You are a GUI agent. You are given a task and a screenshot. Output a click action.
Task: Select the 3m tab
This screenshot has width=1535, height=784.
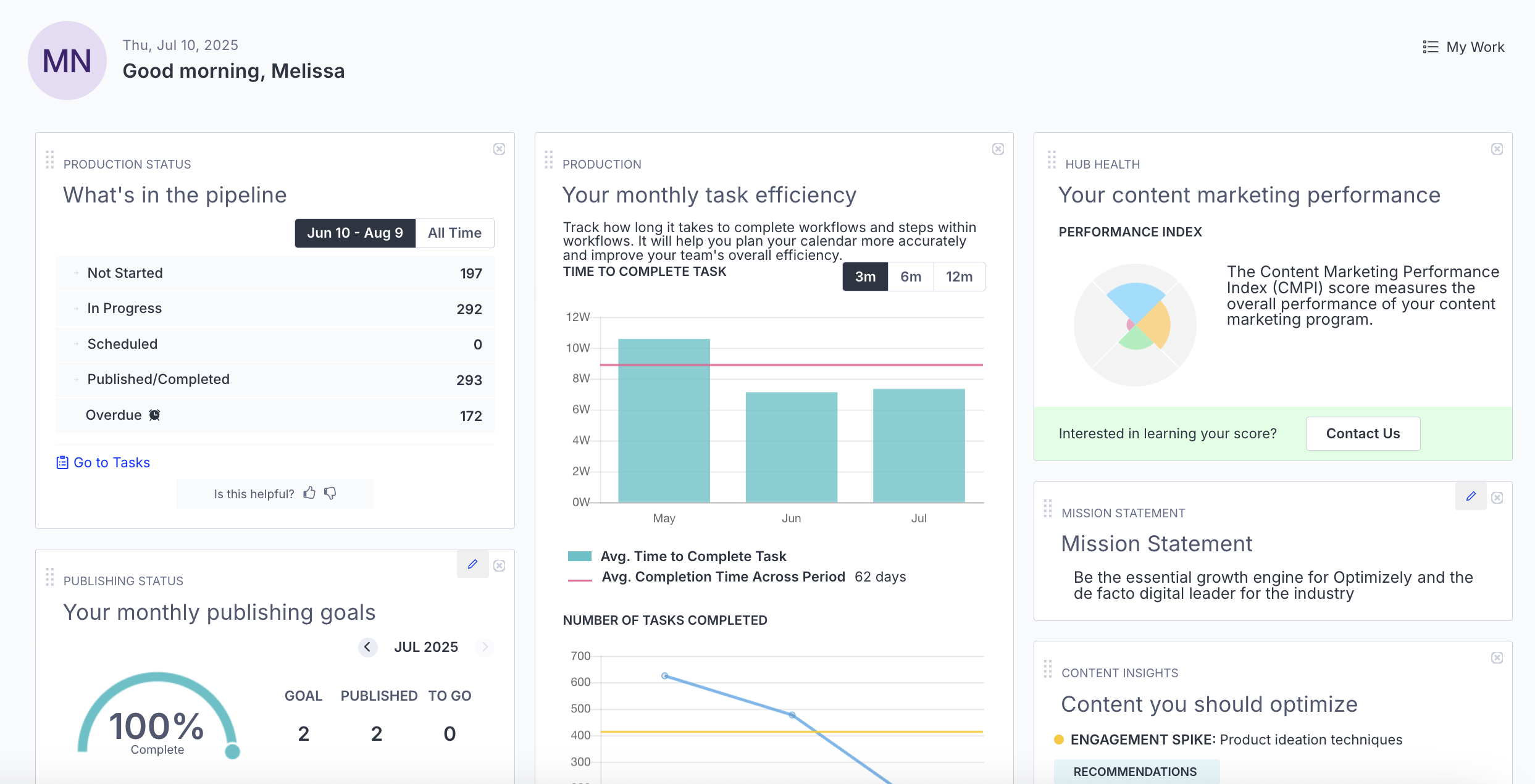[864, 277]
